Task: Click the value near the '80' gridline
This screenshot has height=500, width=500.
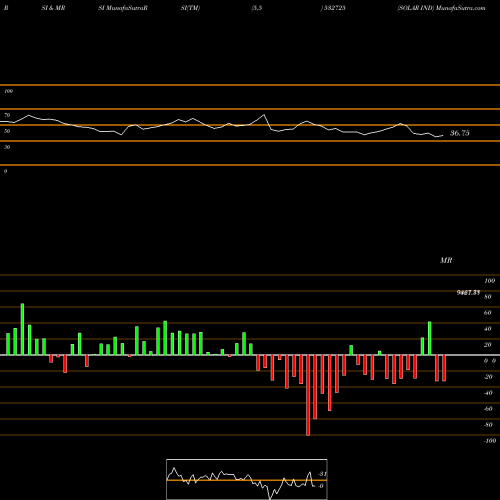Action: pyautogui.click(x=468, y=293)
